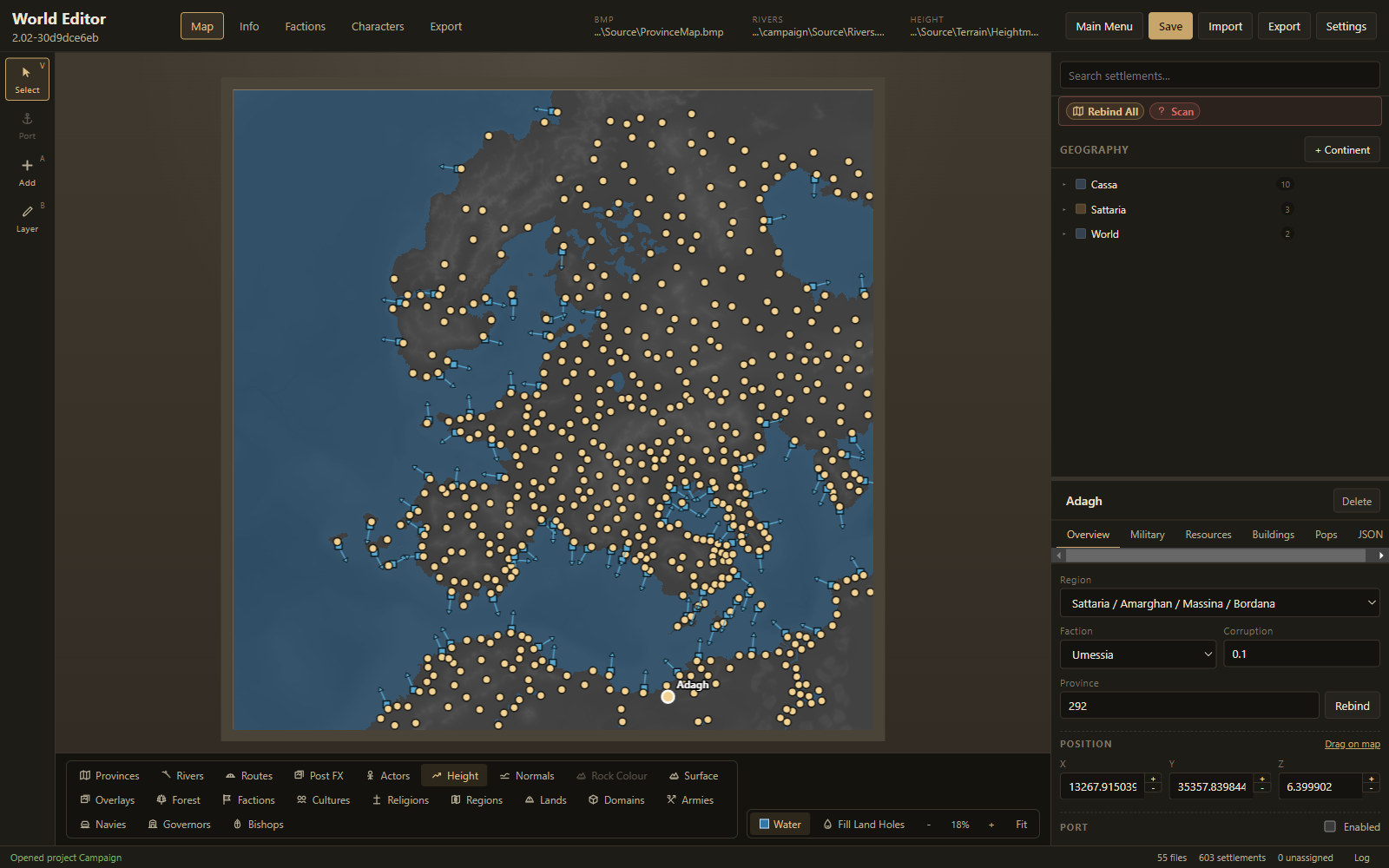Fit the map to view
The width and height of the screenshot is (1389, 868).
[1022, 825]
